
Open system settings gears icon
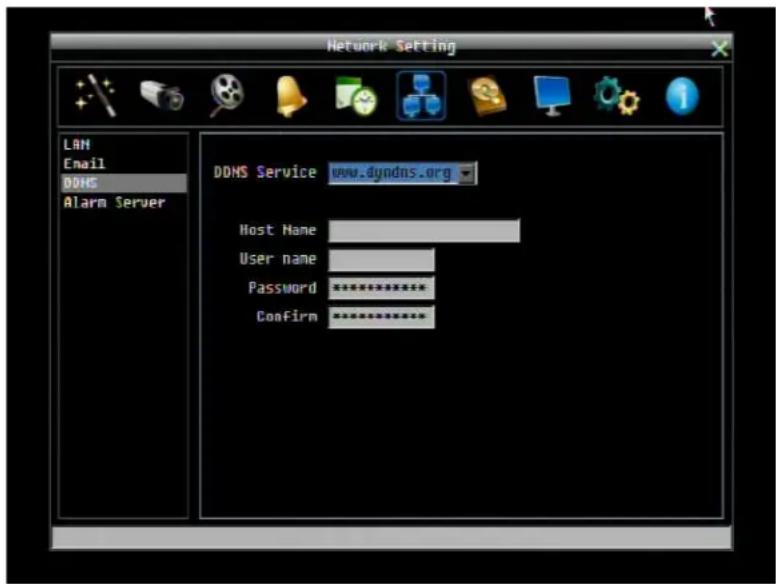(x=617, y=96)
